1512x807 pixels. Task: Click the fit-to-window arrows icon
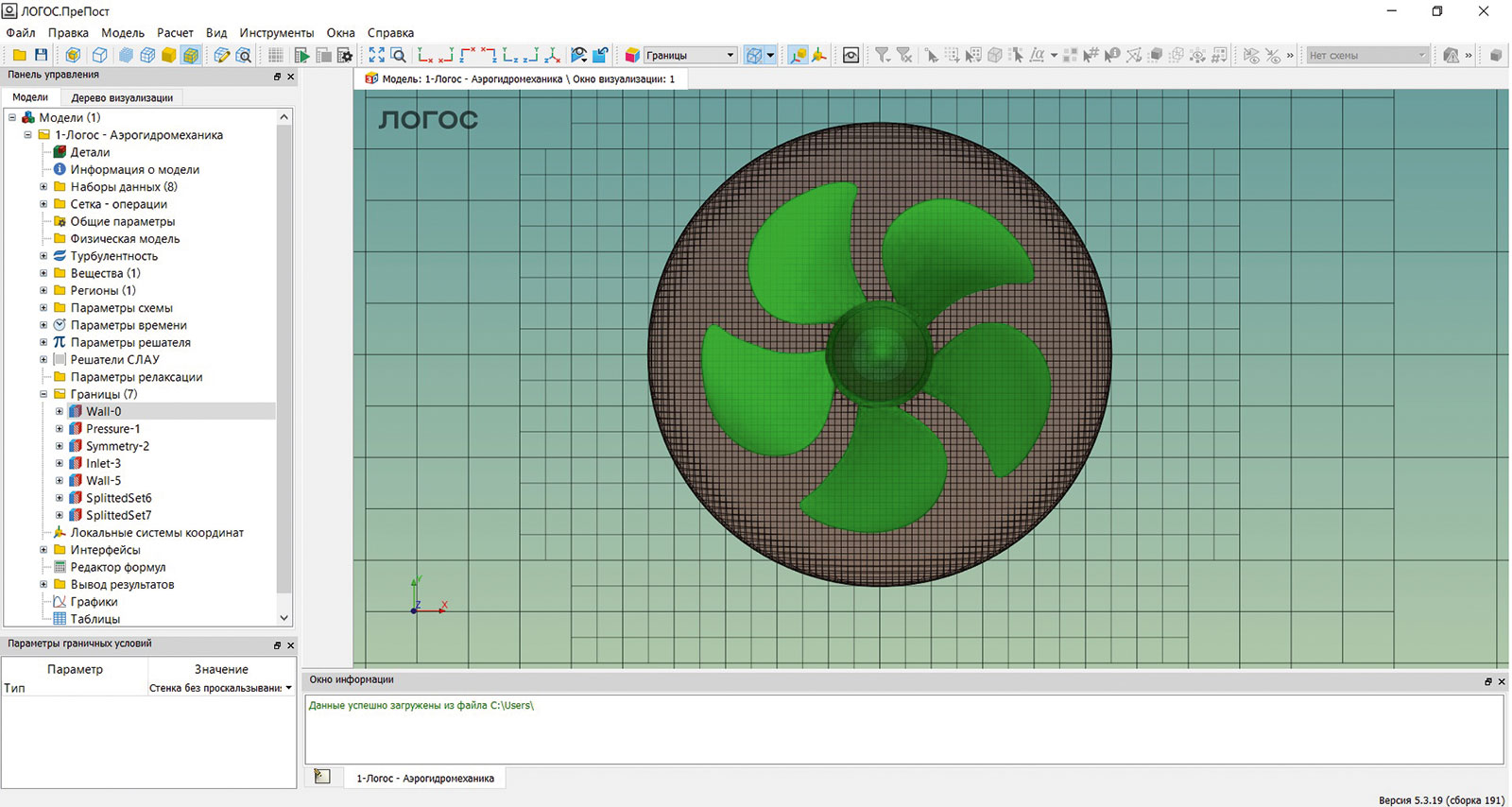tap(376, 56)
